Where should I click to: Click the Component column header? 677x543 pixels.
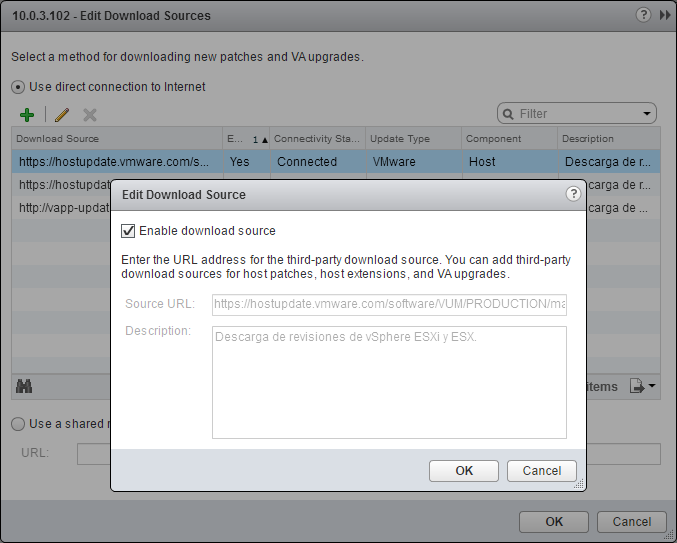[x=506, y=139]
